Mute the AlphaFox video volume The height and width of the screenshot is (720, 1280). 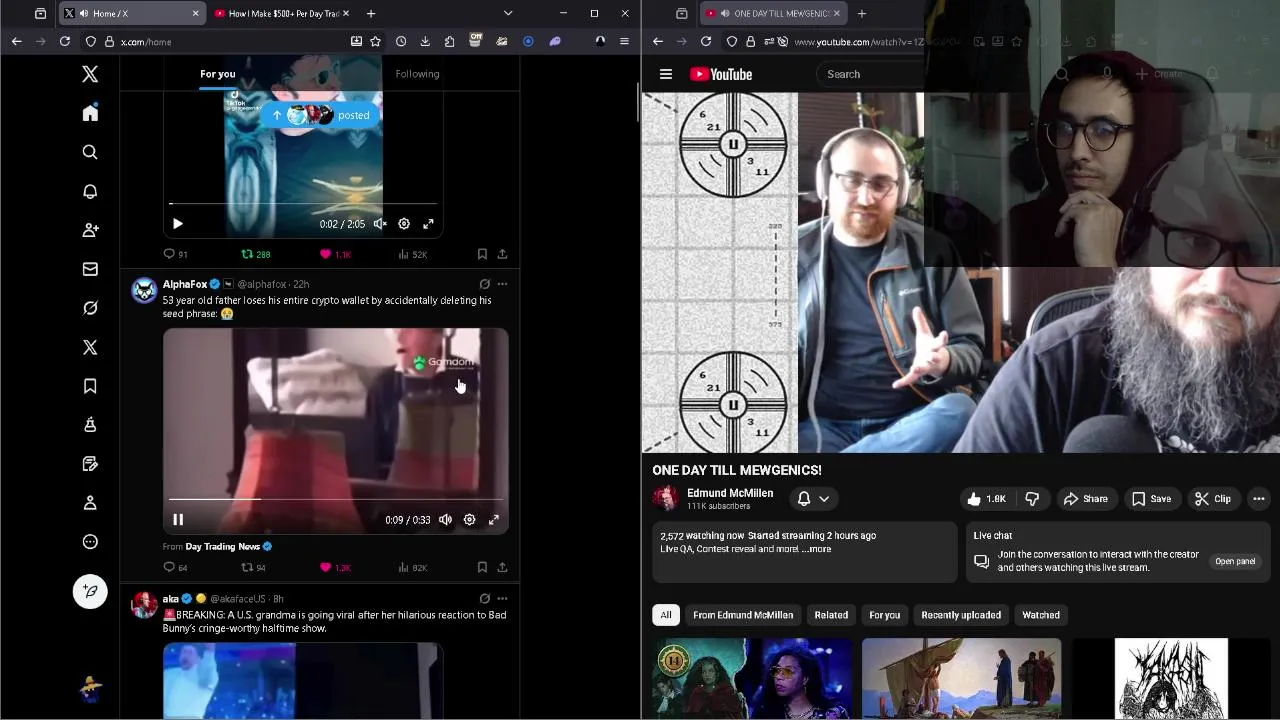[445, 520]
